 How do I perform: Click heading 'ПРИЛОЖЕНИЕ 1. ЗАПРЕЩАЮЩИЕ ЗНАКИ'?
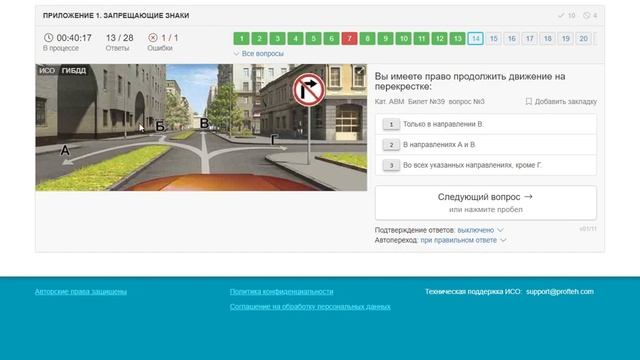click(116, 16)
